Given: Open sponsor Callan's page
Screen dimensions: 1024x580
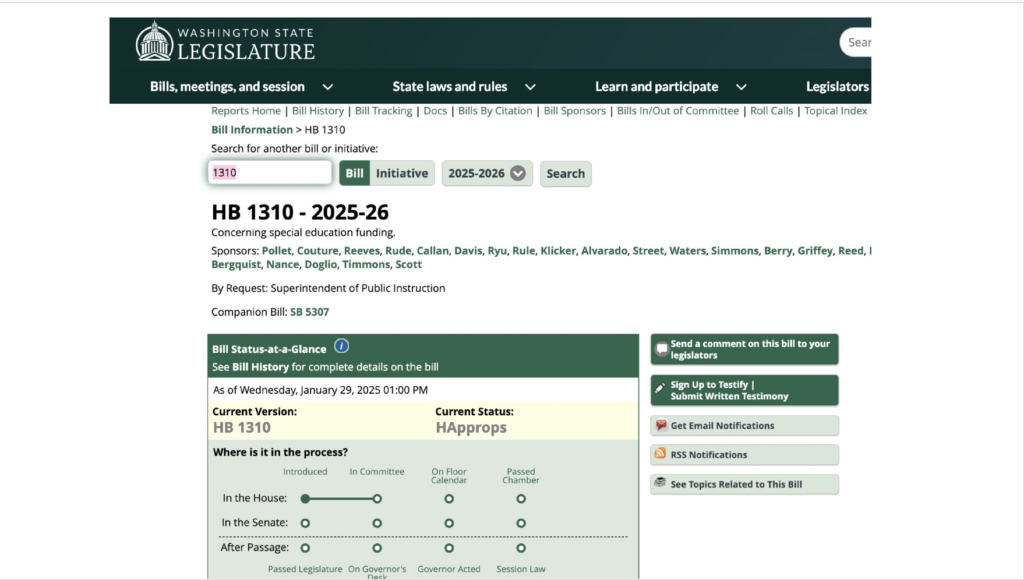Looking at the screenshot, I should tap(432, 251).
